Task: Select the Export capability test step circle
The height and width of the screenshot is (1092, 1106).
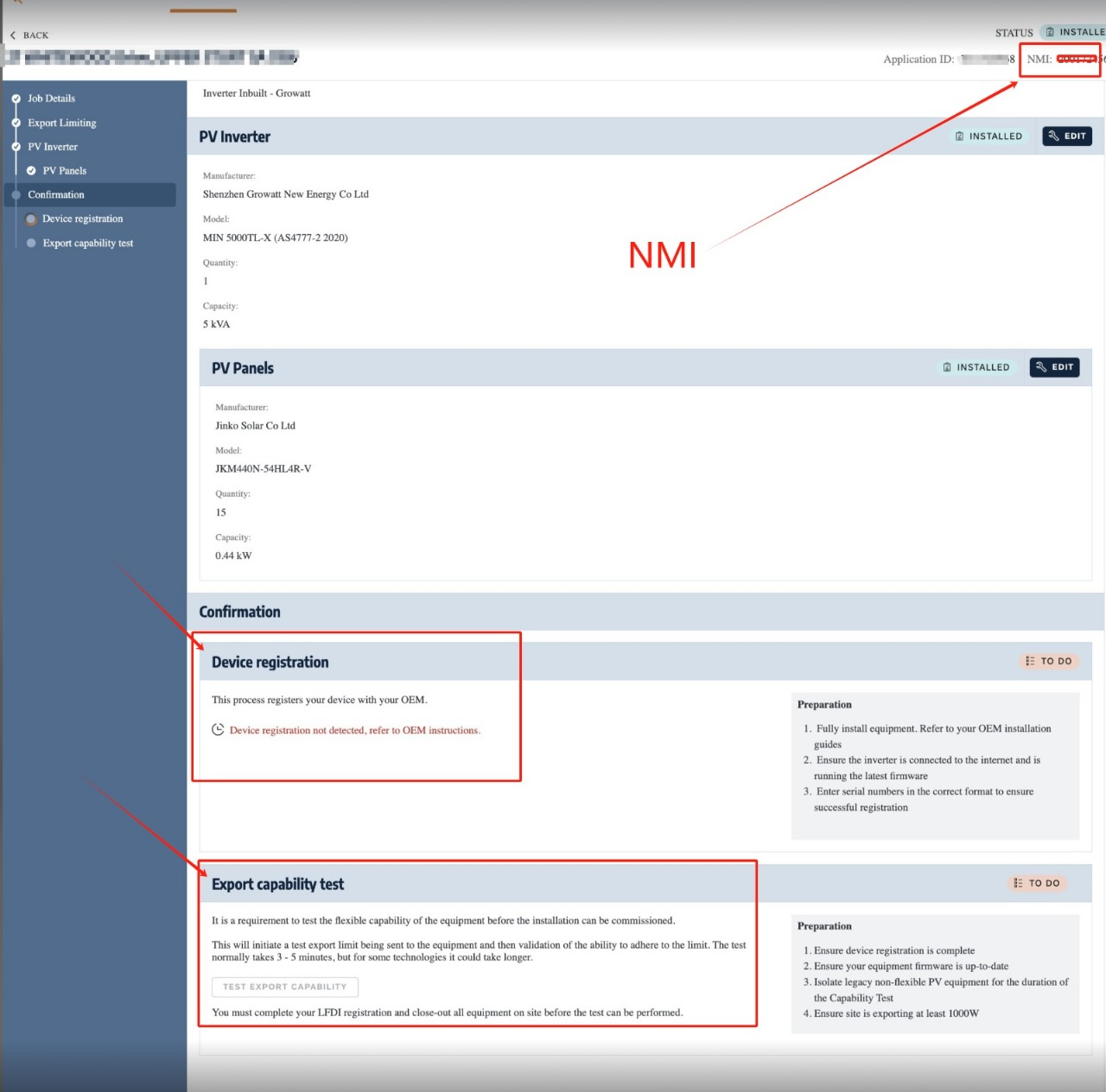Action: pyautogui.click(x=31, y=244)
